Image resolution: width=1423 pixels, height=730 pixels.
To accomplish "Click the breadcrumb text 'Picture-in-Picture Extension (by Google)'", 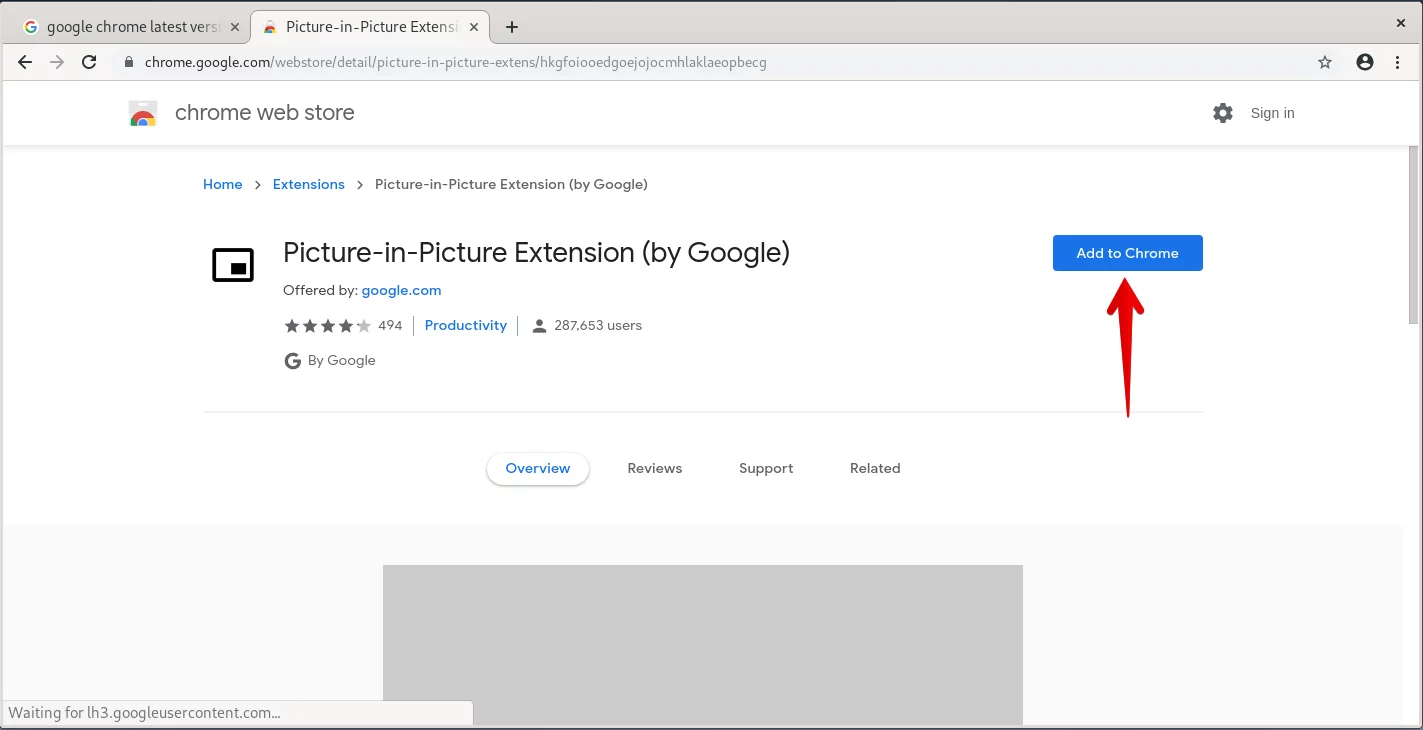I will coord(511,184).
